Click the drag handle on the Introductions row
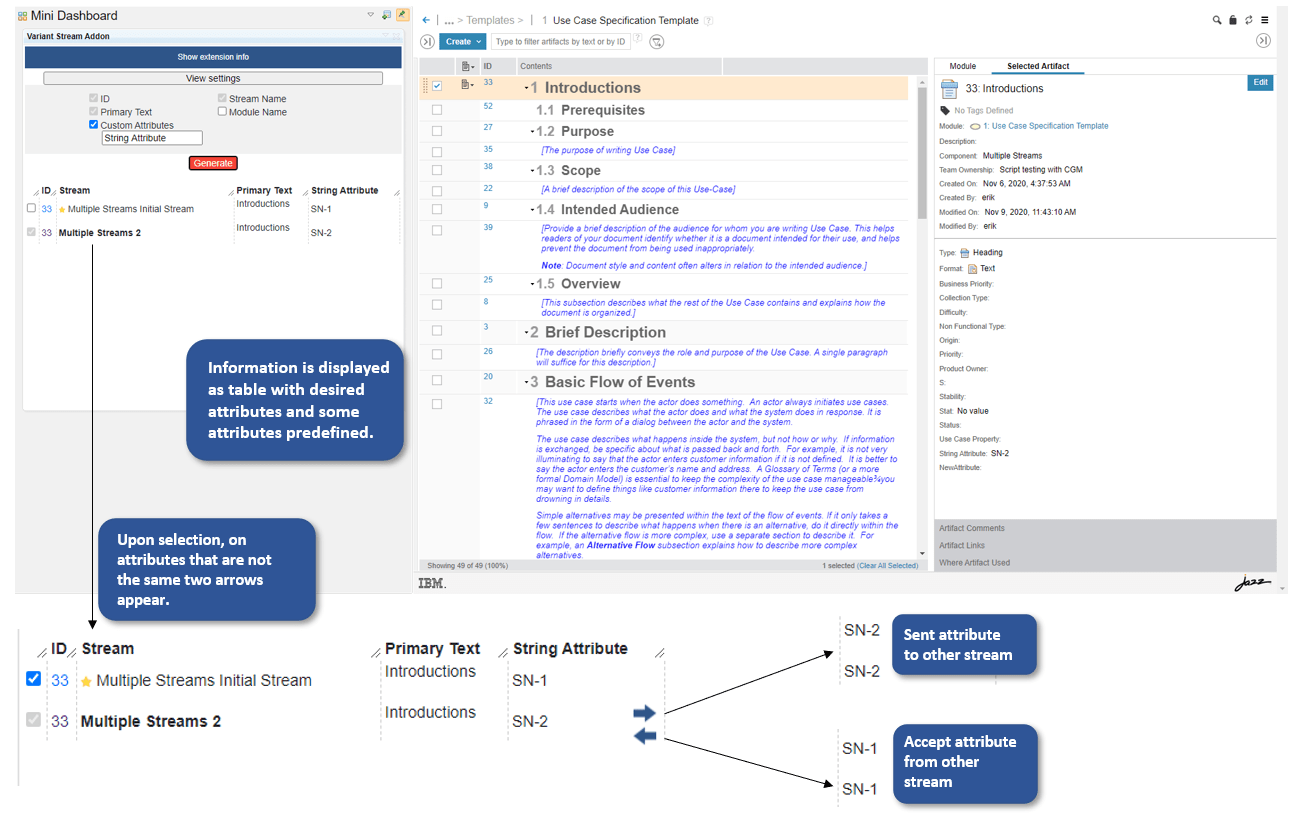The image size is (1298, 813). click(x=426, y=86)
